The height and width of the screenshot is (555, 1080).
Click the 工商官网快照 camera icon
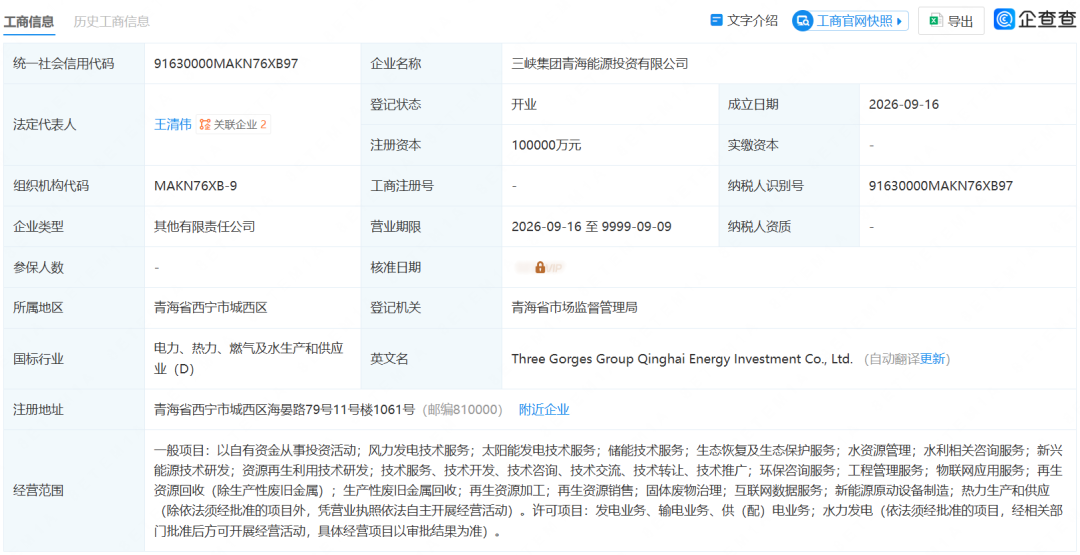[x=803, y=21]
